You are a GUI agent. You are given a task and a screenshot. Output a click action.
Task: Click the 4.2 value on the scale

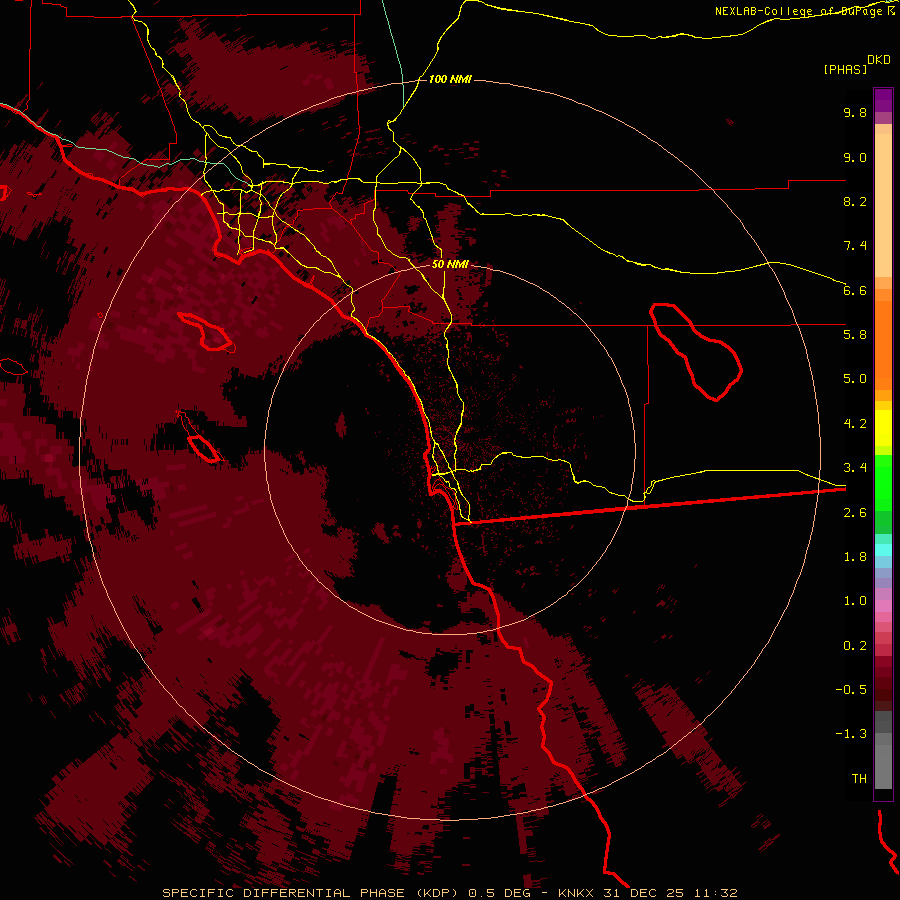[x=855, y=424]
